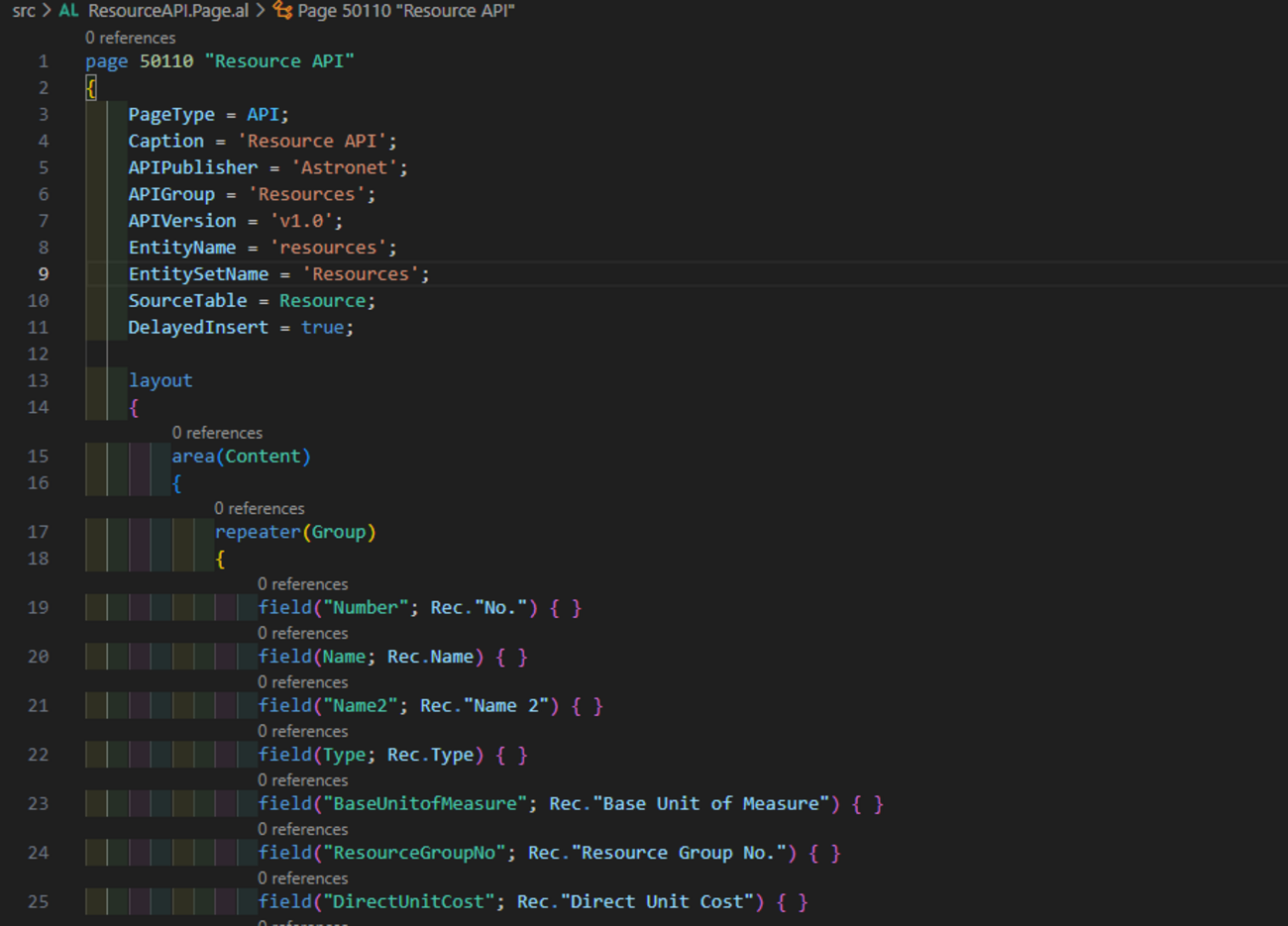The width and height of the screenshot is (1288, 926).
Task: Click the AL file icon in the breadcrumb
Action: click(x=68, y=11)
